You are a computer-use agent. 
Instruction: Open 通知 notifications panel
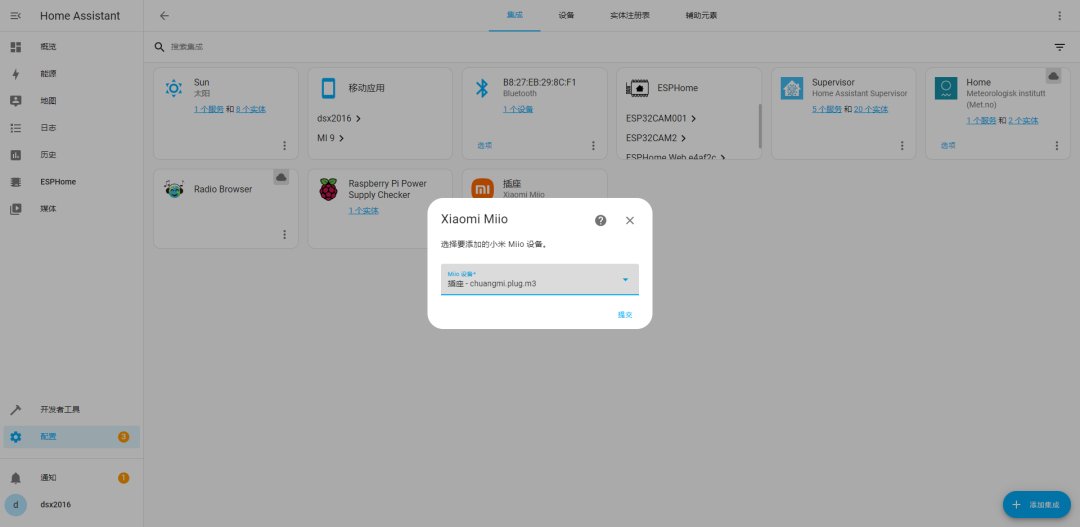tap(72, 478)
